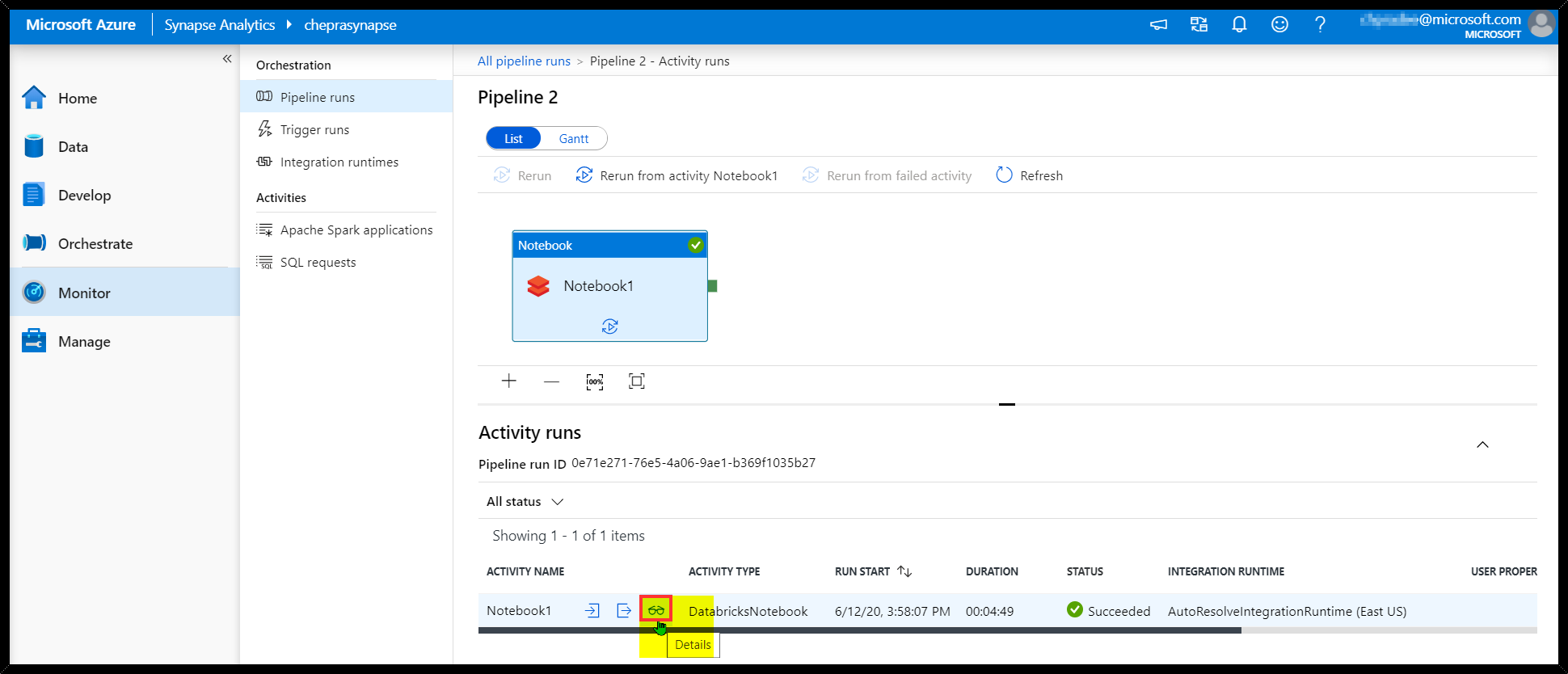
Task: Sort by Run Start column
Action: click(904, 571)
